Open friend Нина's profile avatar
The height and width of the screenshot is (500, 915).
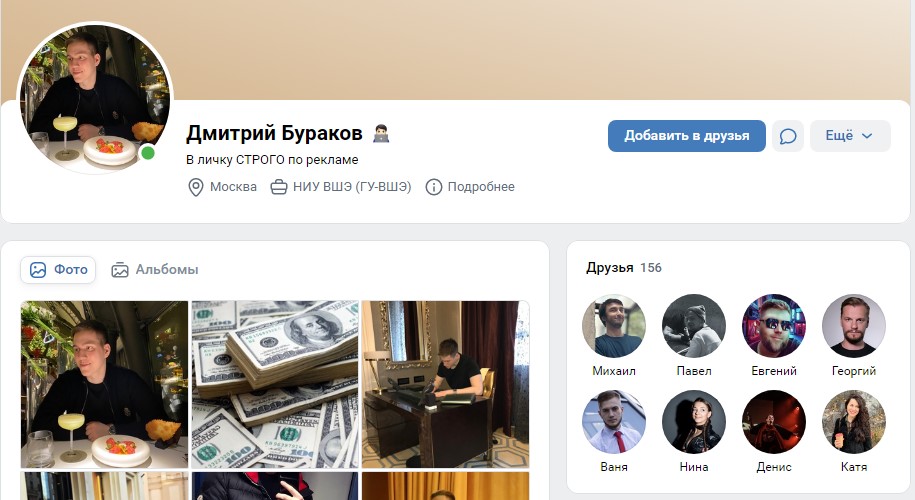pyautogui.click(x=694, y=422)
